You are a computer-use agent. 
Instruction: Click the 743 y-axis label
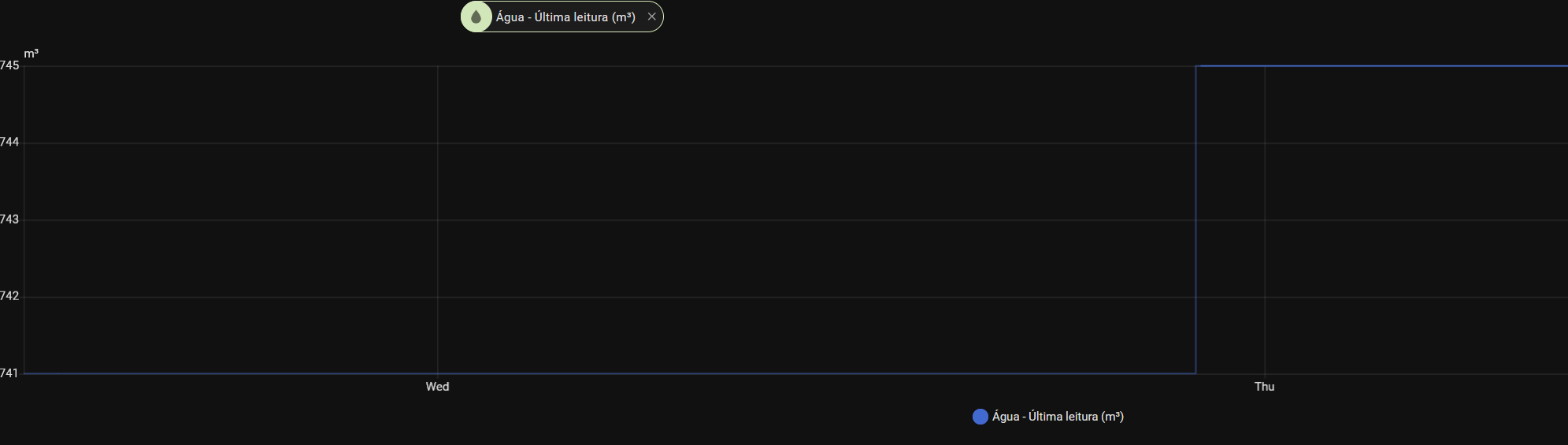(9, 219)
